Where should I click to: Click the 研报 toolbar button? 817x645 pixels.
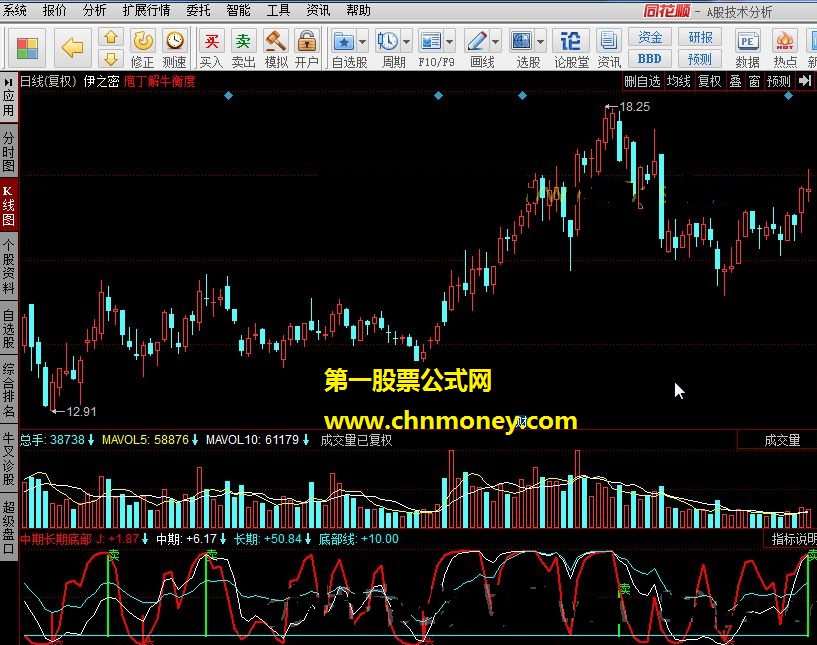(x=700, y=38)
